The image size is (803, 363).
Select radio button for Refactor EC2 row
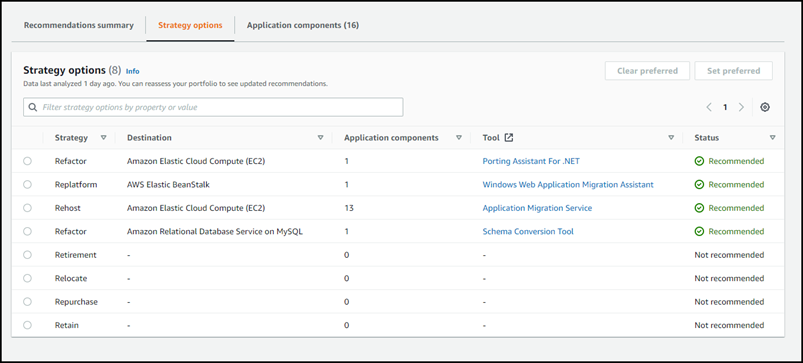tap(27, 161)
